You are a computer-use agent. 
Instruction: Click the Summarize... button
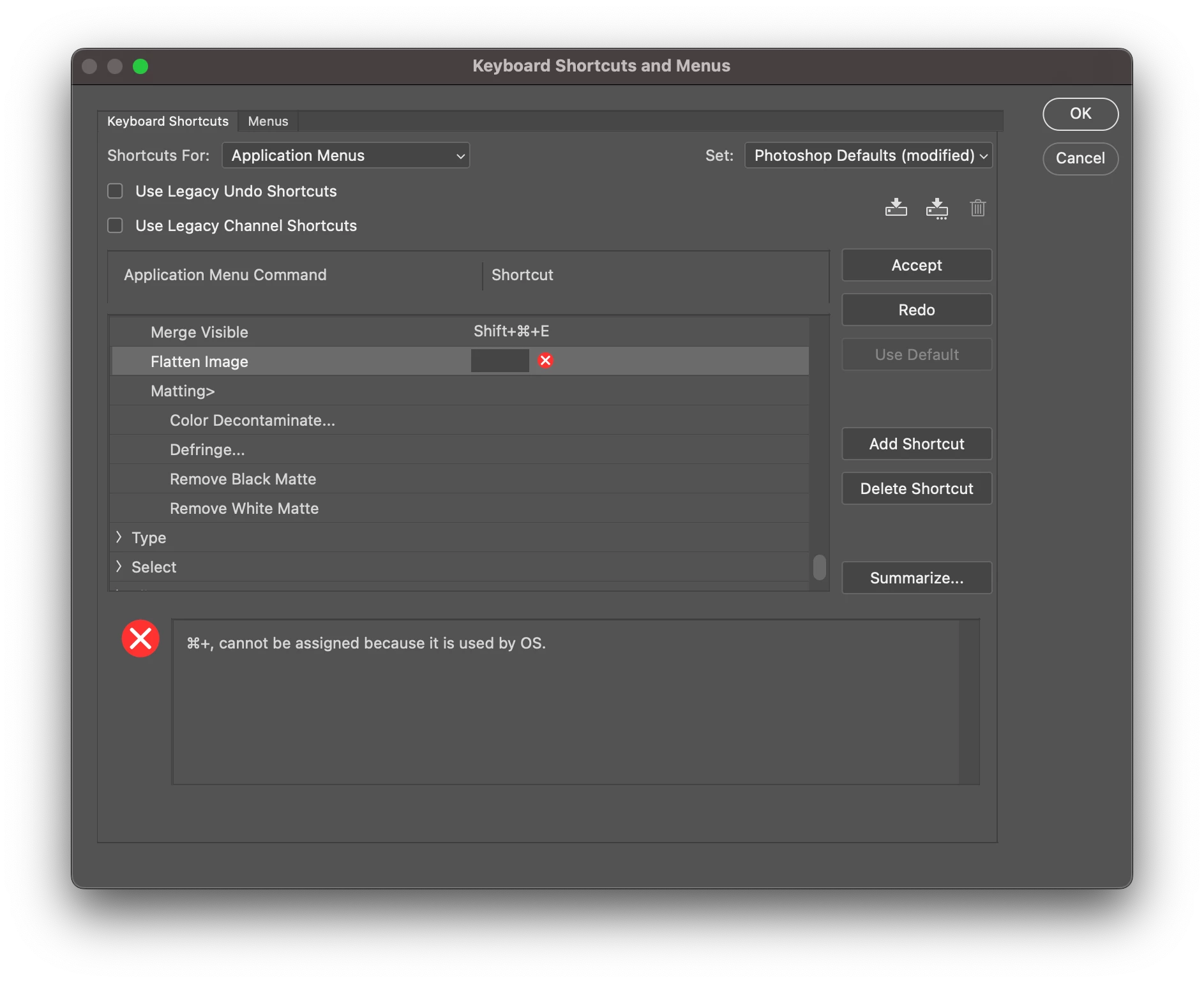pyautogui.click(x=917, y=578)
